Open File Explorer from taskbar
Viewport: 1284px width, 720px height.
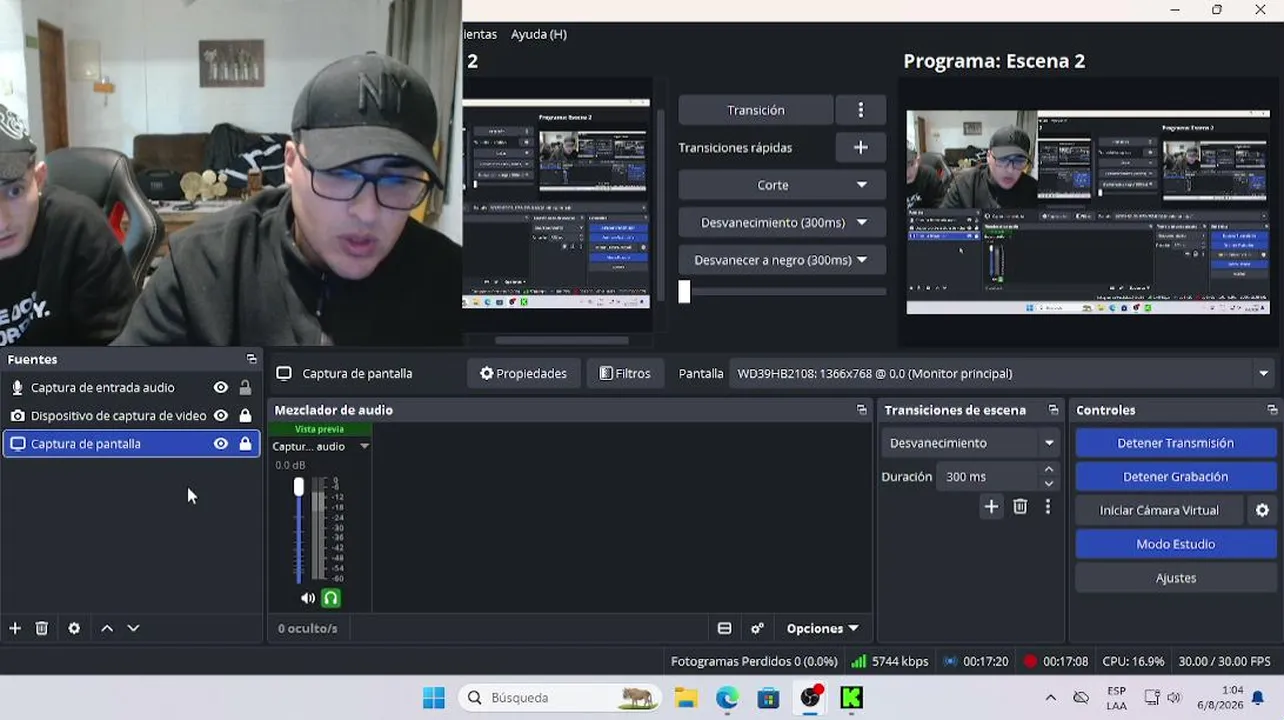(x=686, y=698)
